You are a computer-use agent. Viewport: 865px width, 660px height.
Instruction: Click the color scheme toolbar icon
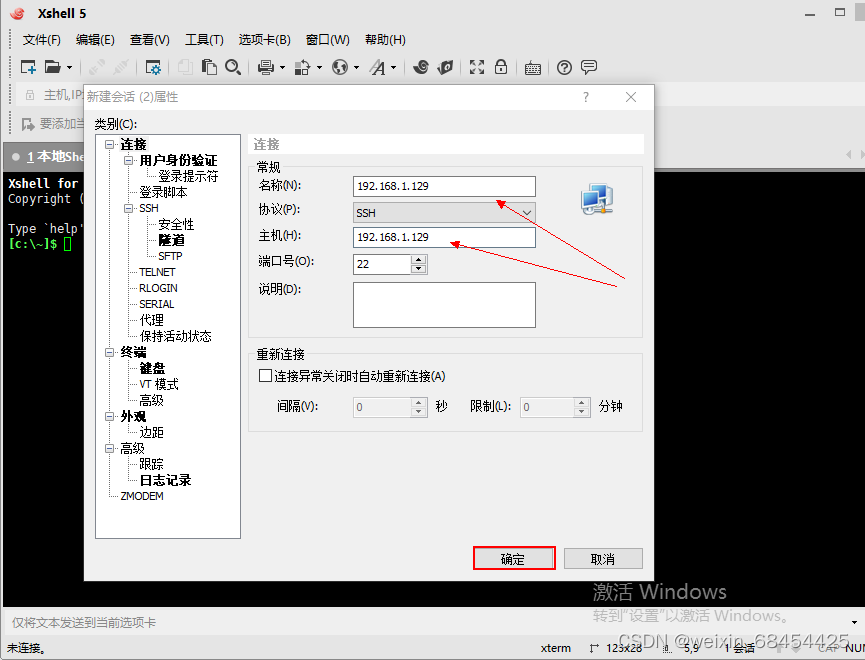coord(302,67)
